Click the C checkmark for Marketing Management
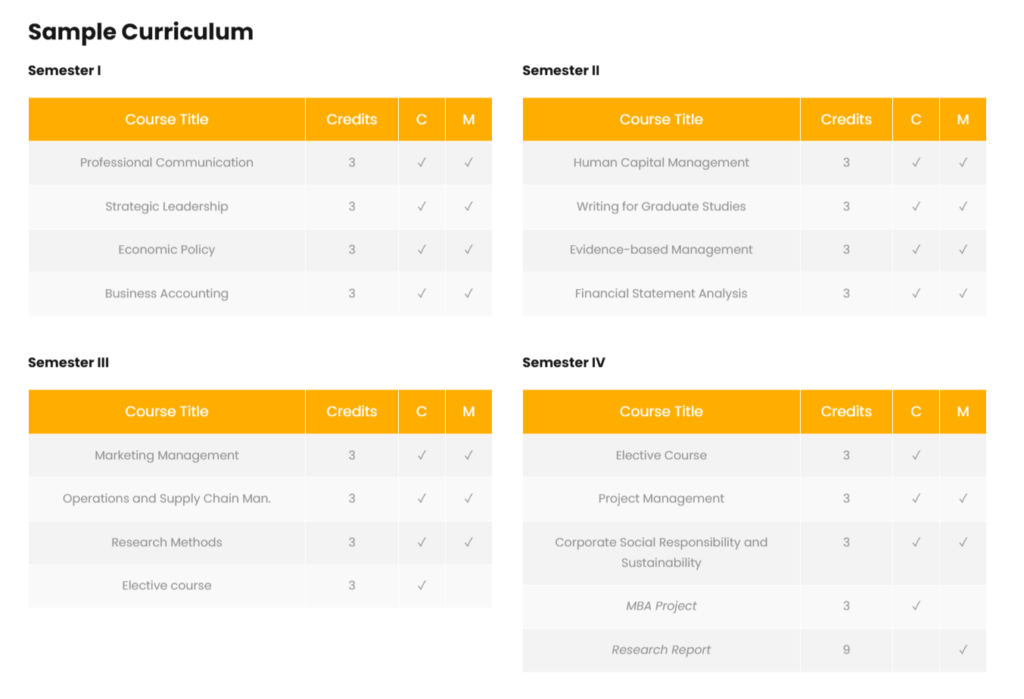 pyautogui.click(x=421, y=456)
